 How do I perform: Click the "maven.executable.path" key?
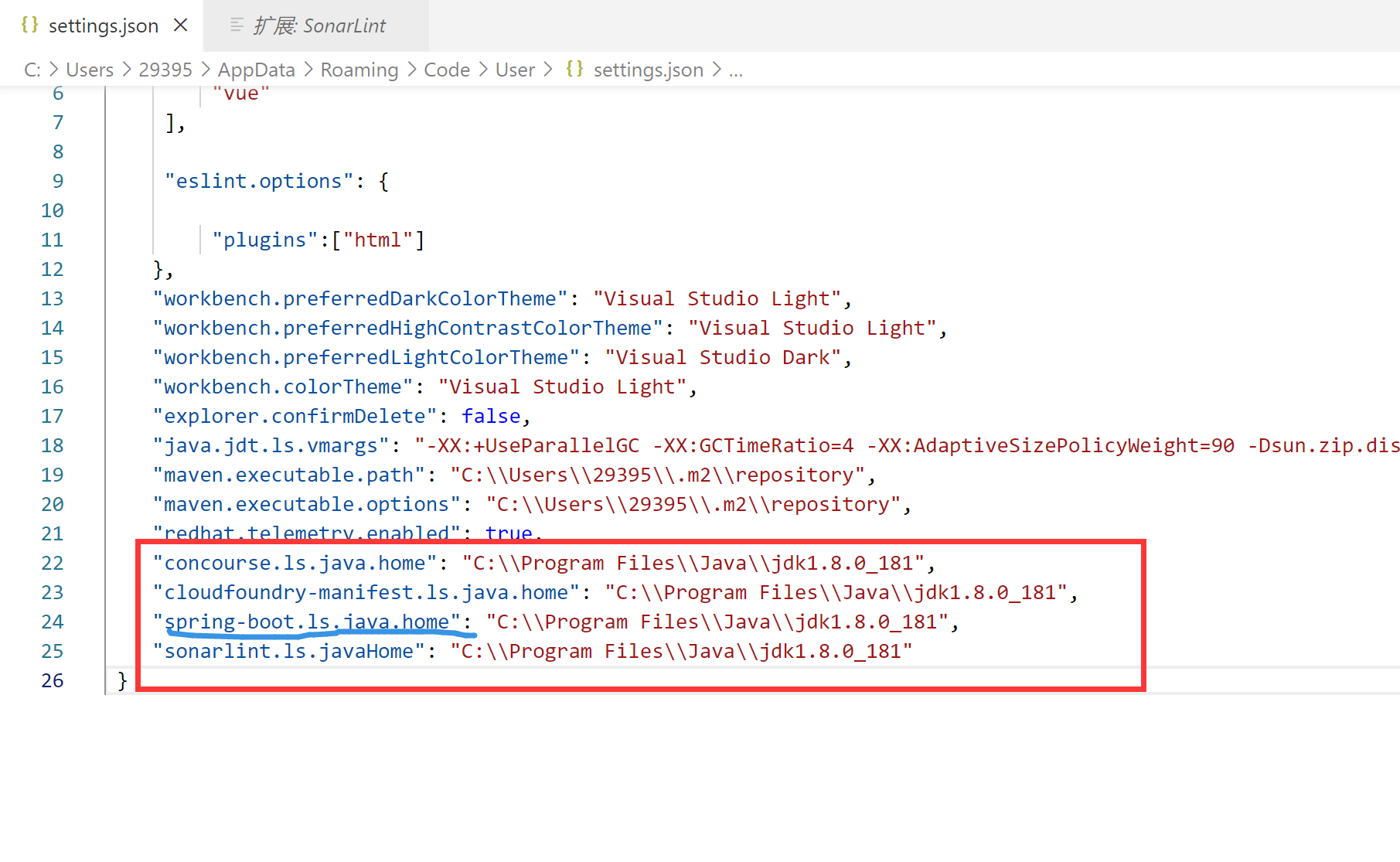(289, 475)
